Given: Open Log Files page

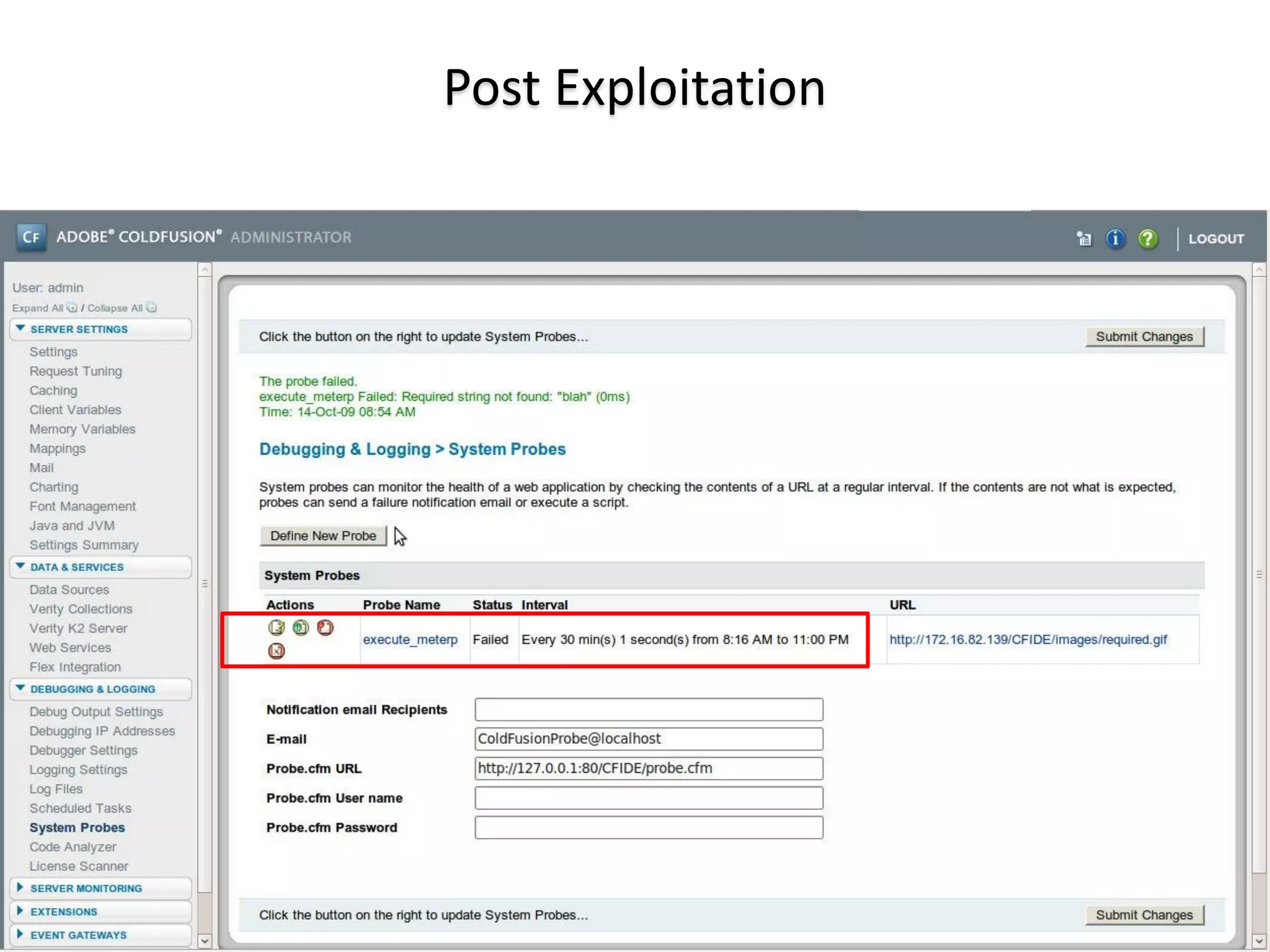Looking at the screenshot, I should coord(56,789).
